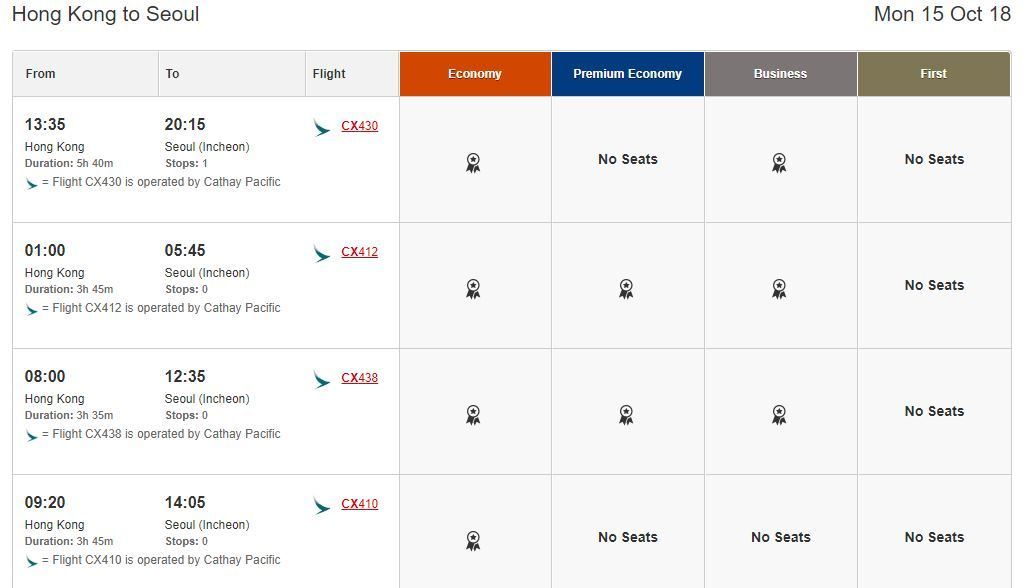This screenshot has width=1036, height=588.
Task: Select Economy award seat for CX410
Action: pos(473,540)
